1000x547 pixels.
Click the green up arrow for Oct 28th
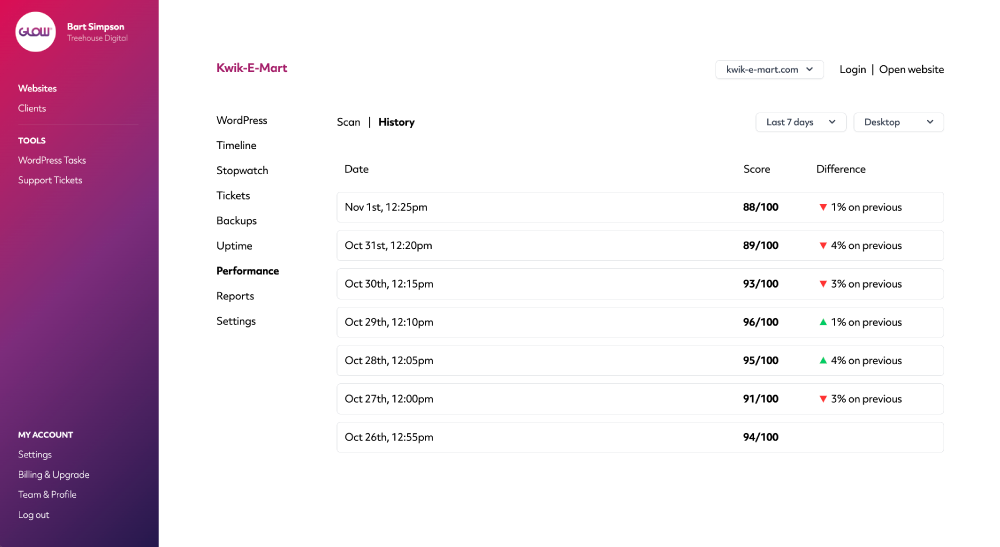tap(823, 360)
